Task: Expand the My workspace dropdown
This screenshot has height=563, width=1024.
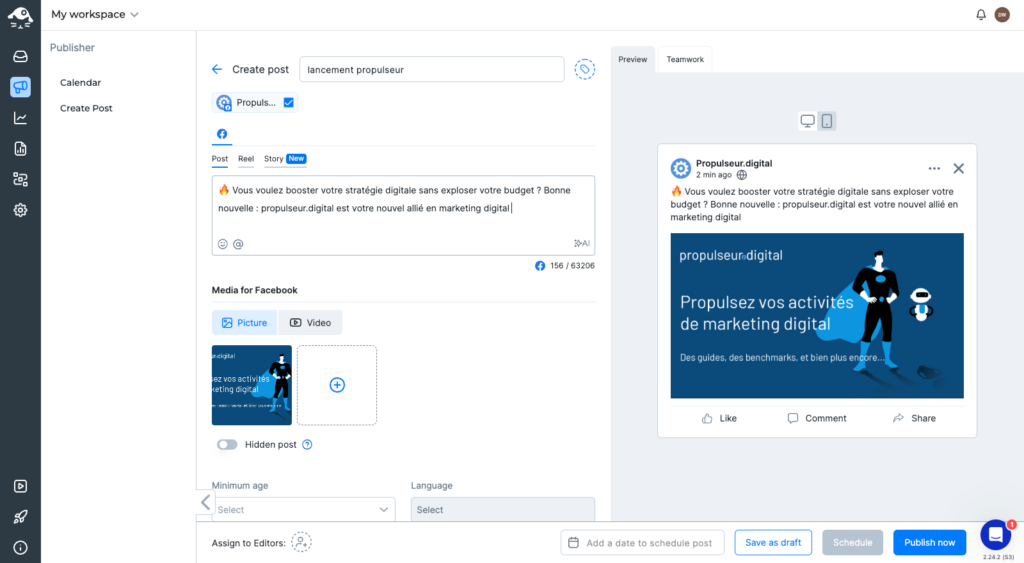Action: pos(95,14)
